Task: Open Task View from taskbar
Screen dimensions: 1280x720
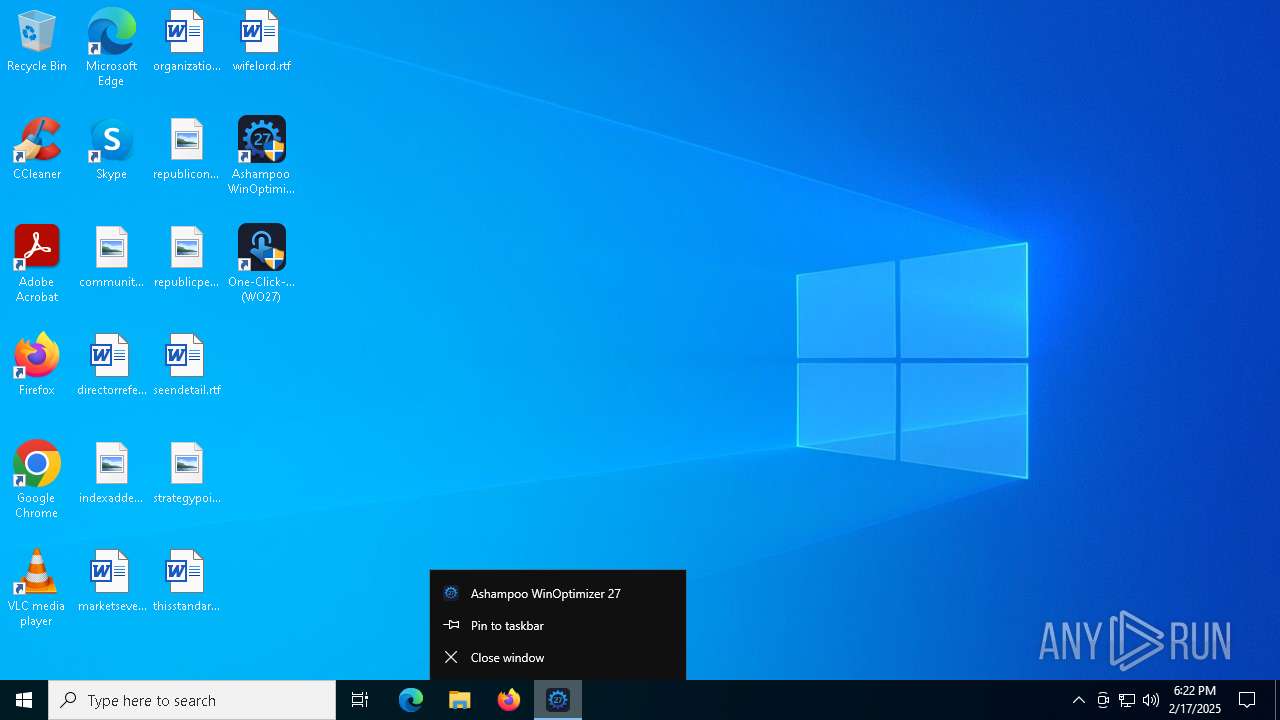Action: 360,700
